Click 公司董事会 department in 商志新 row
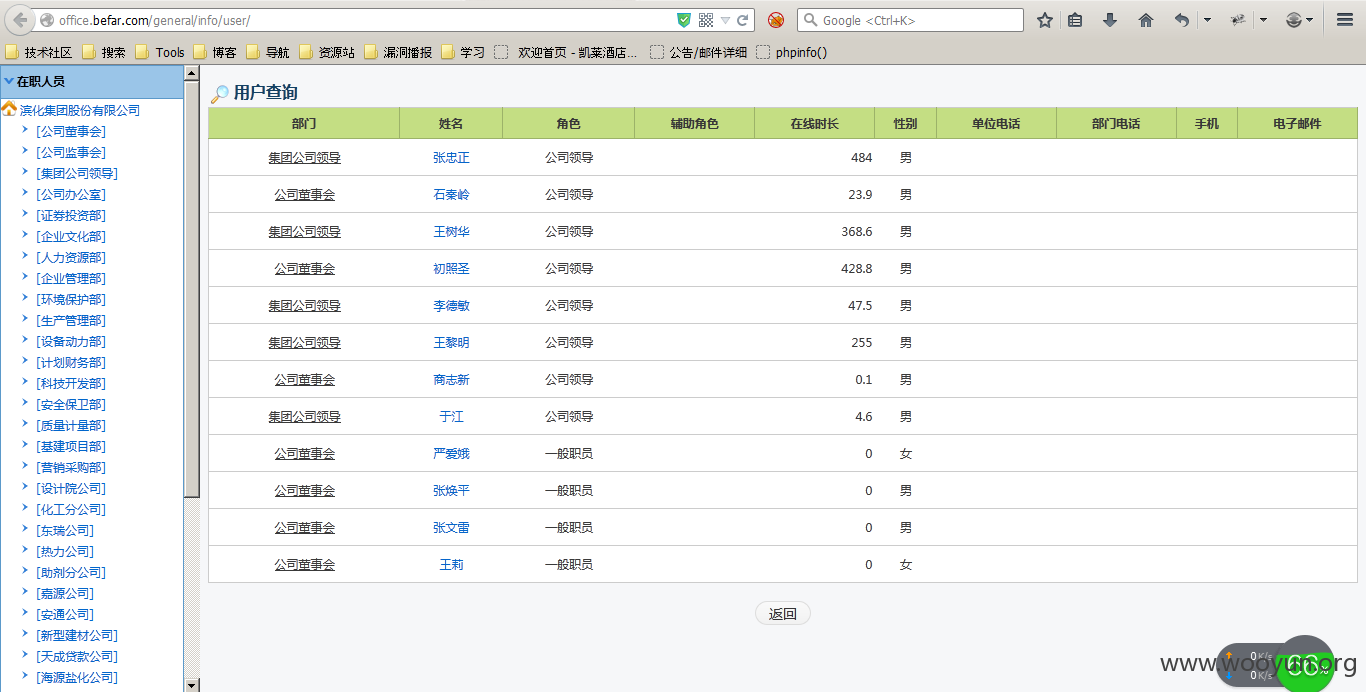 (x=304, y=379)
